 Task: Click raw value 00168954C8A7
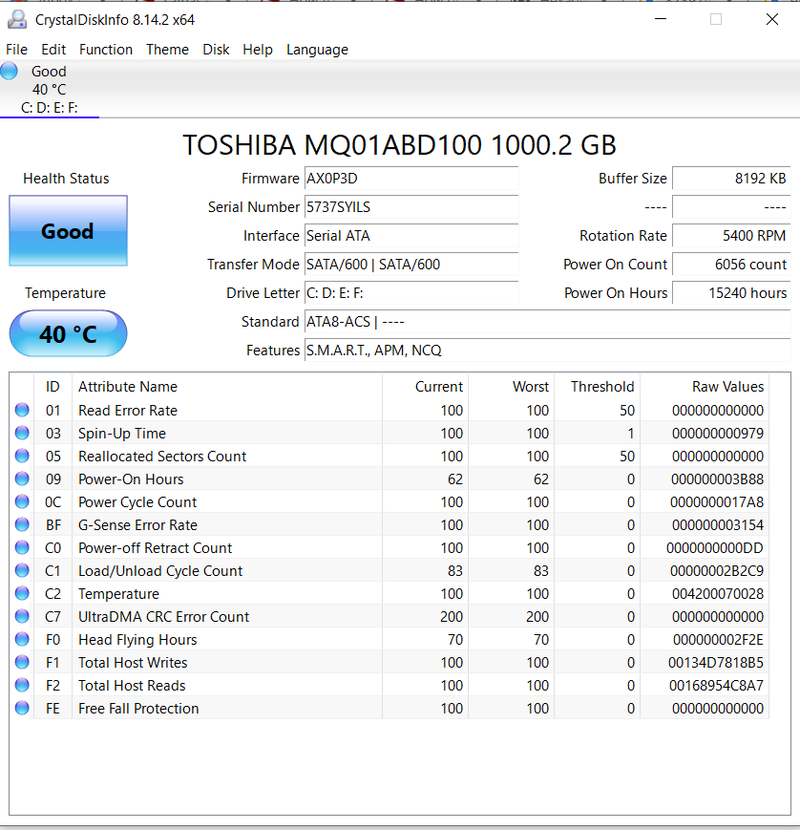click(716, 685)
